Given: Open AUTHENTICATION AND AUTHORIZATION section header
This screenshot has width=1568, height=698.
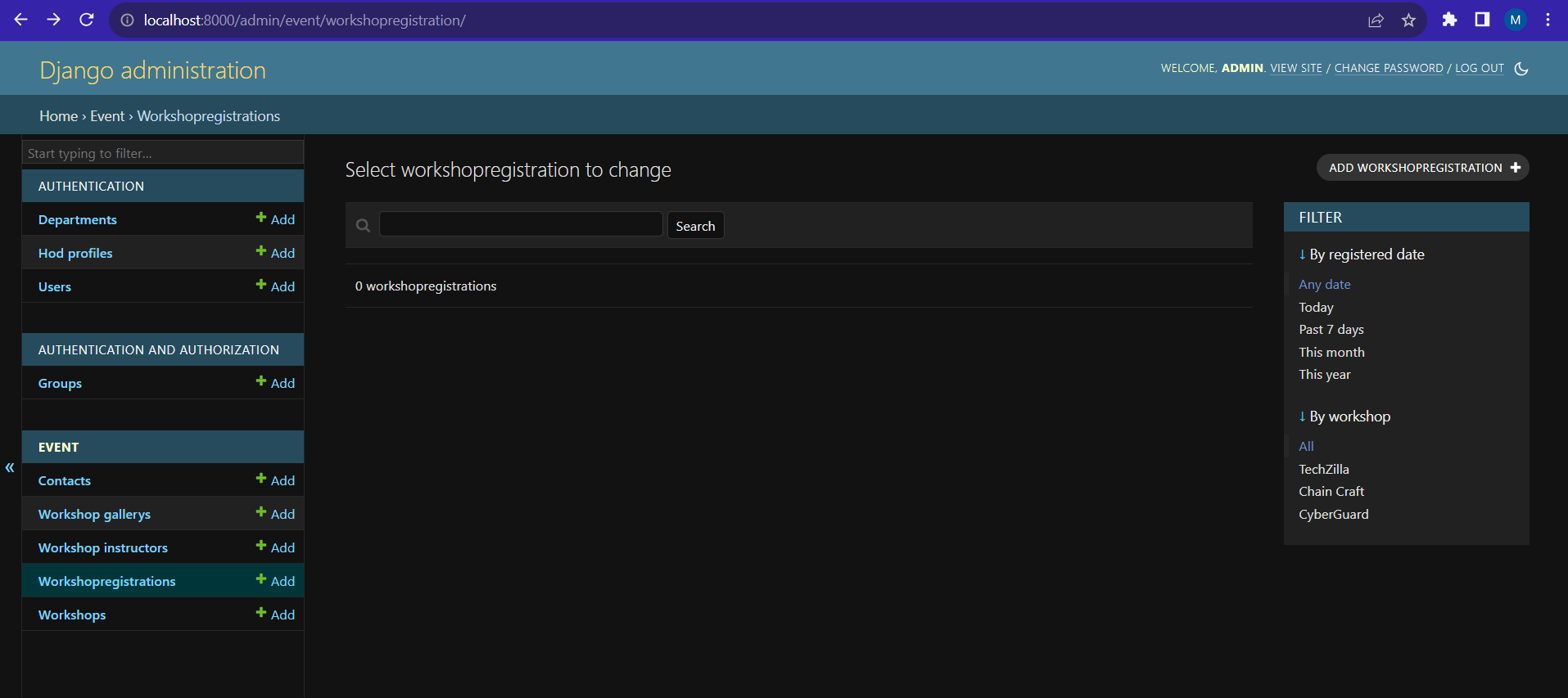Looking at the screenshot, I should (x=158, y=350).
